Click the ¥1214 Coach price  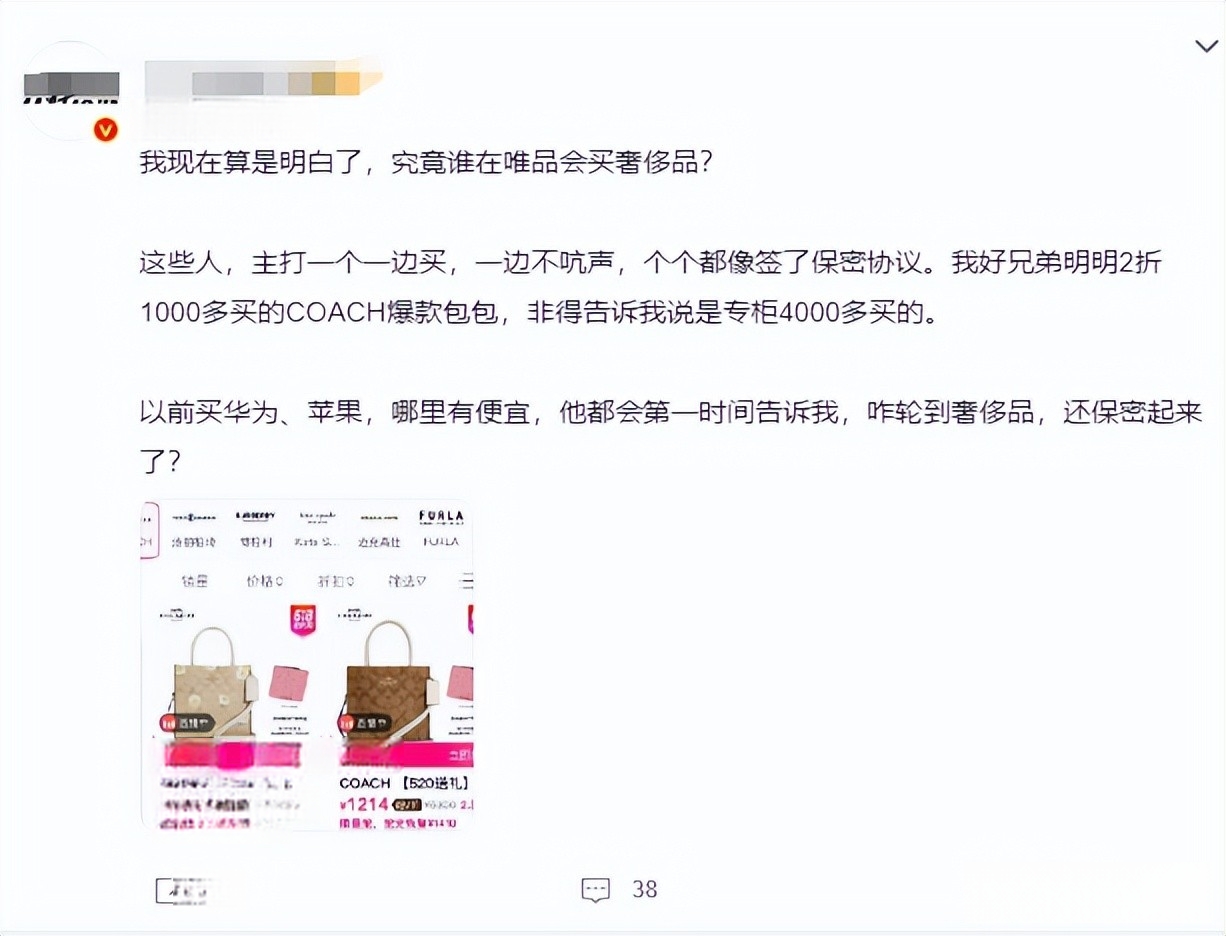tap(364, 804)
